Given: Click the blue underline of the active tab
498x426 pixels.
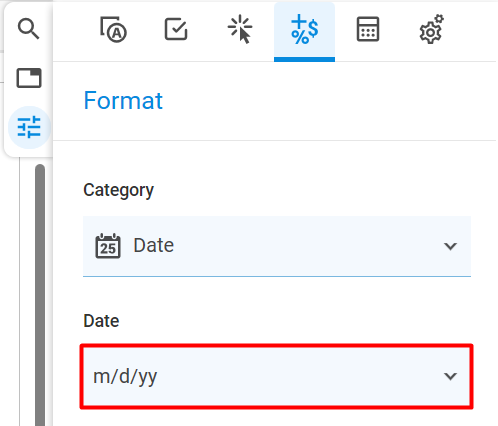Looking at the screenshot, I should [x=304, y=59].
